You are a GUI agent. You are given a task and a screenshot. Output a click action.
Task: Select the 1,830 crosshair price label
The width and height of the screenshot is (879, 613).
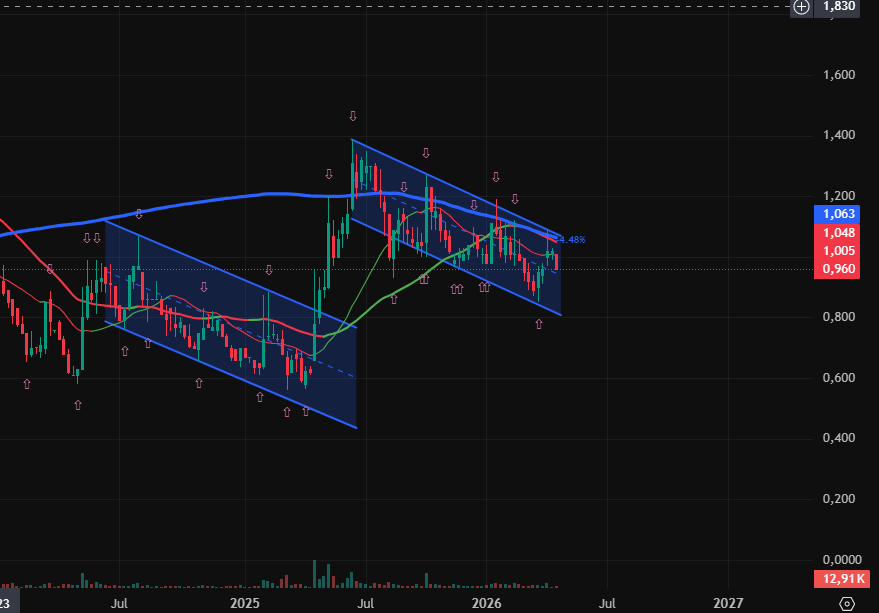838,6
